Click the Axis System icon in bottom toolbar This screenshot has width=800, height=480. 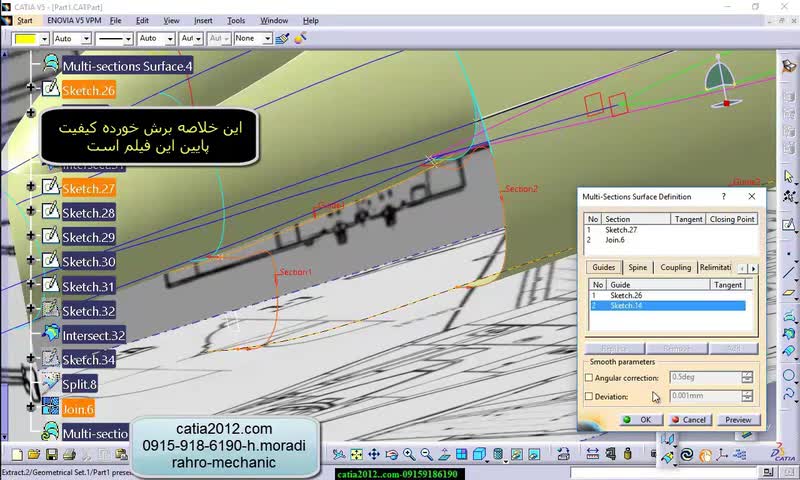(x=722, y=454)
